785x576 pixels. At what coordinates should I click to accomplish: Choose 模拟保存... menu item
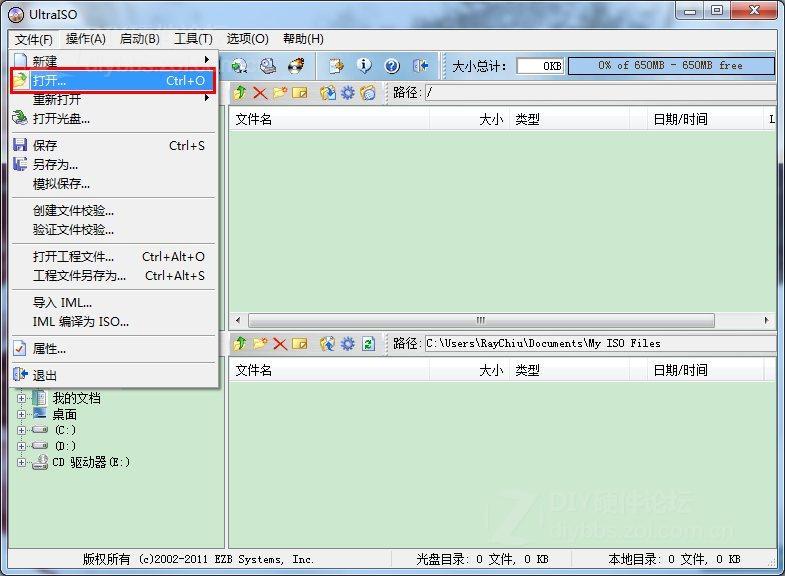(113, 184)
